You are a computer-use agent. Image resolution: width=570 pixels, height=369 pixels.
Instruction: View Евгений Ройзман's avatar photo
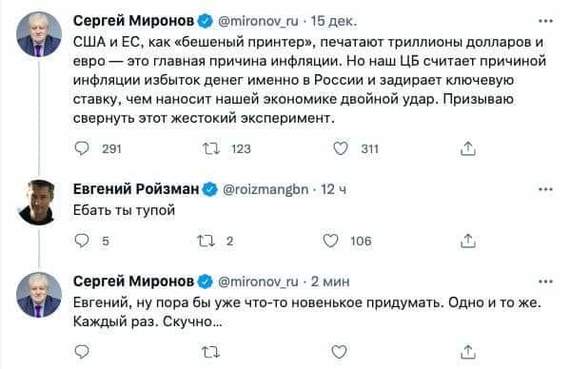pyautogui.click(x=39, y=202)
